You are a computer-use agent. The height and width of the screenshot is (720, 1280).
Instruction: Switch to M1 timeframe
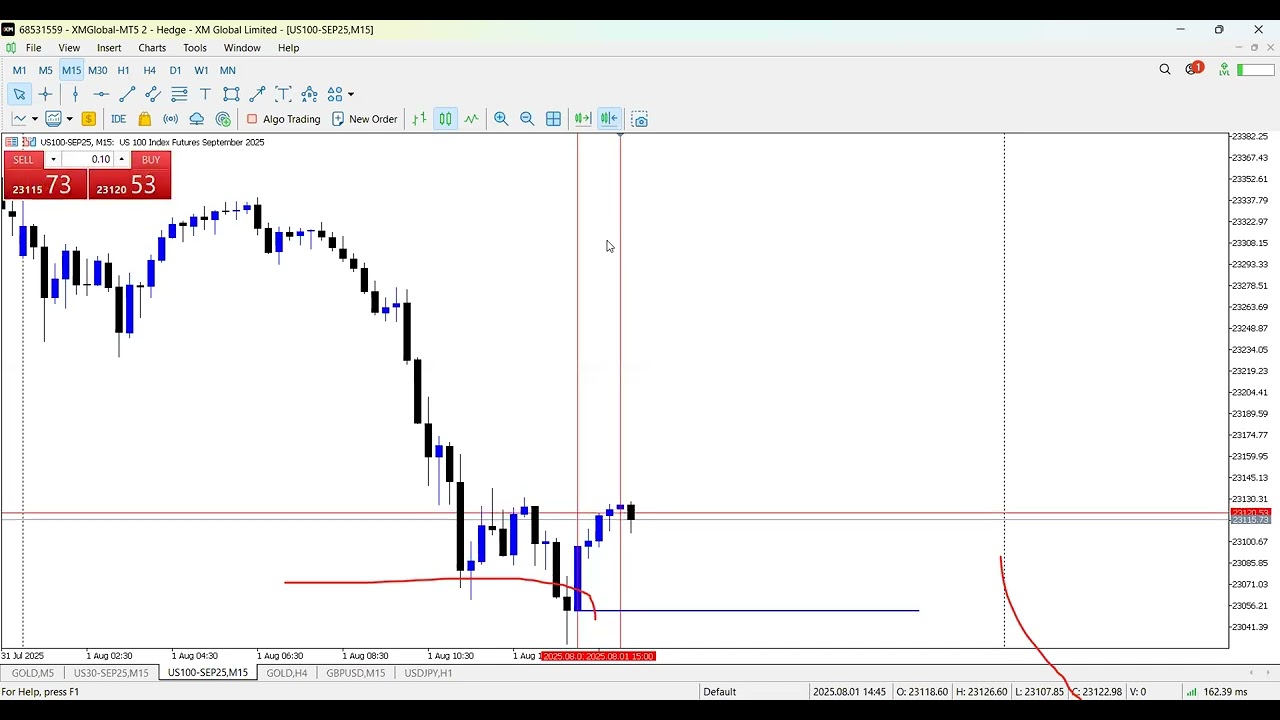[19, 70]
